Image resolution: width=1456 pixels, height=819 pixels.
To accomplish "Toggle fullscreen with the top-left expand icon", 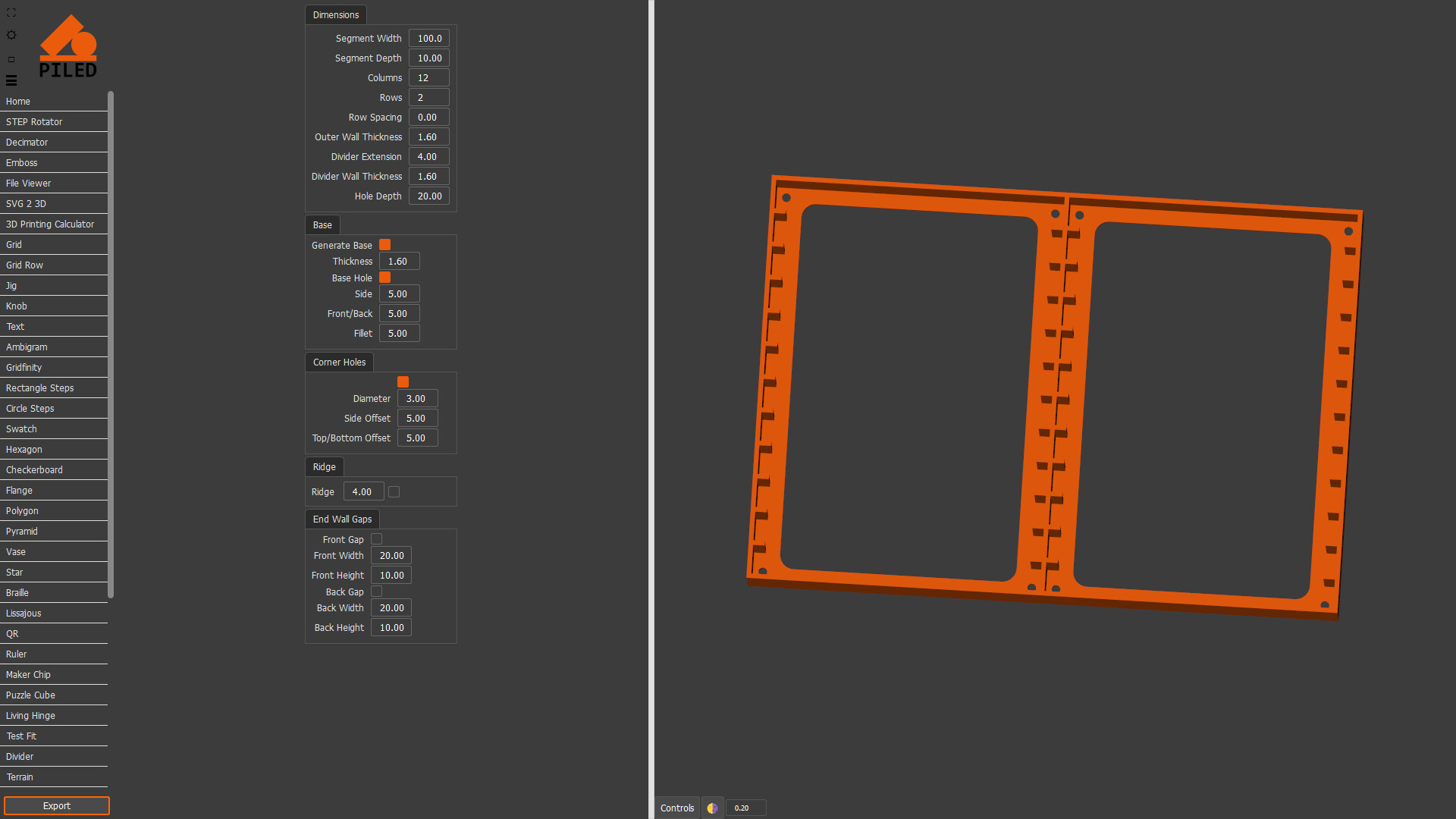I will click(11, 12).
